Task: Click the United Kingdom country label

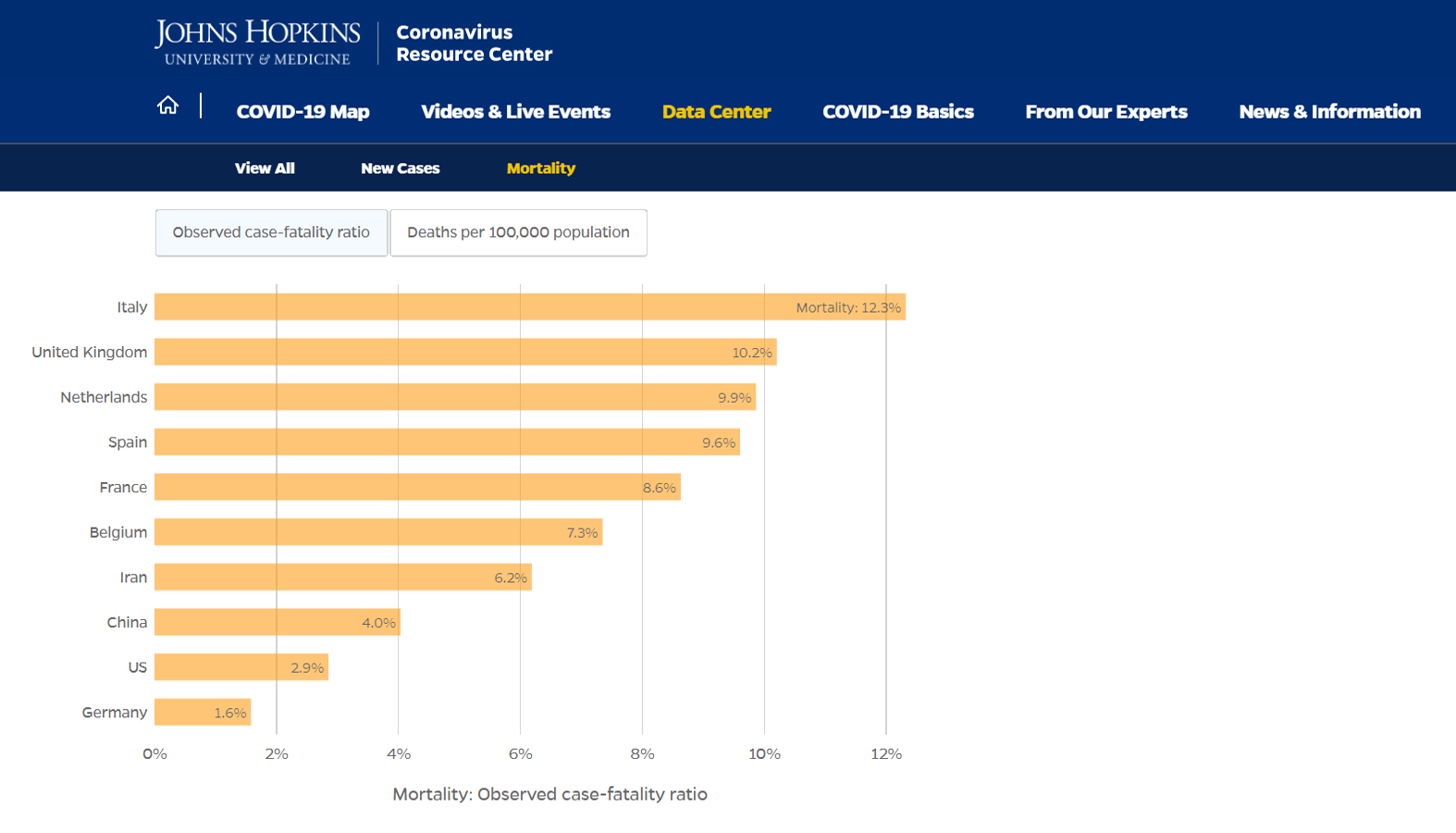Action: (x=89, y=353)
